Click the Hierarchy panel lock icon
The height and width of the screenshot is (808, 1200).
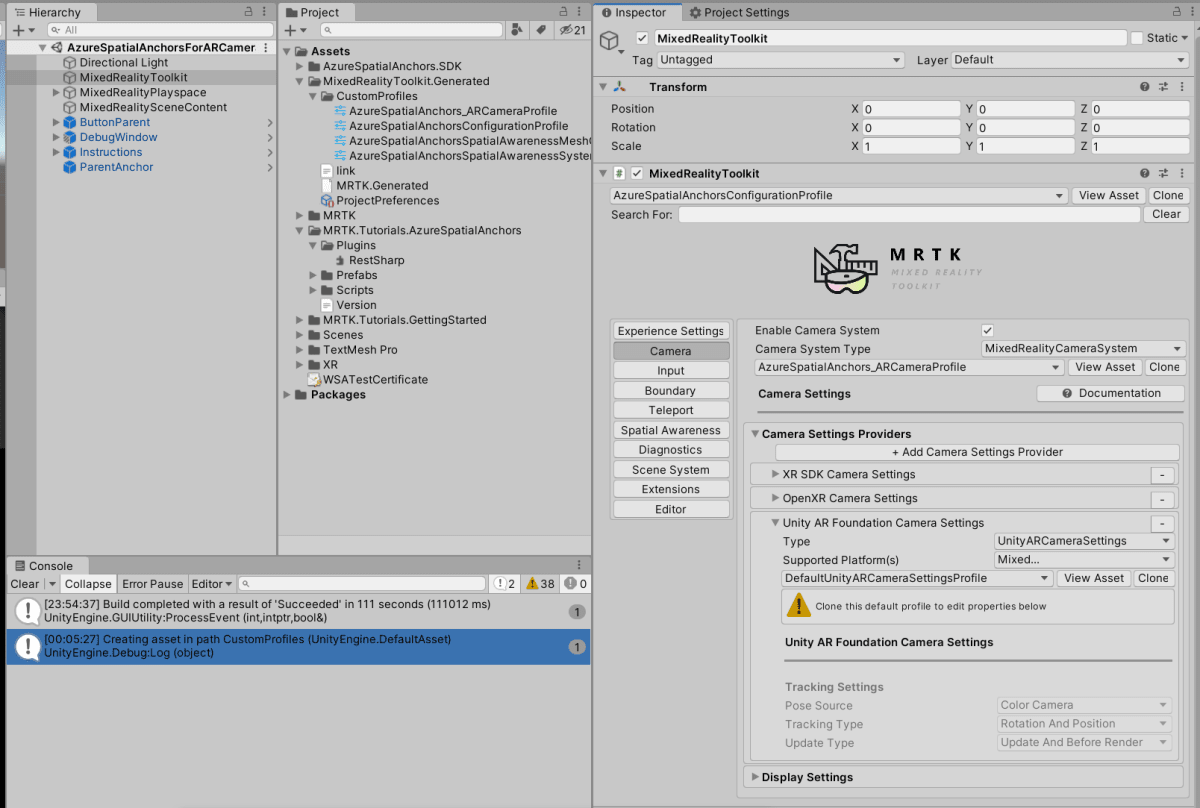[x=249, y=12]
